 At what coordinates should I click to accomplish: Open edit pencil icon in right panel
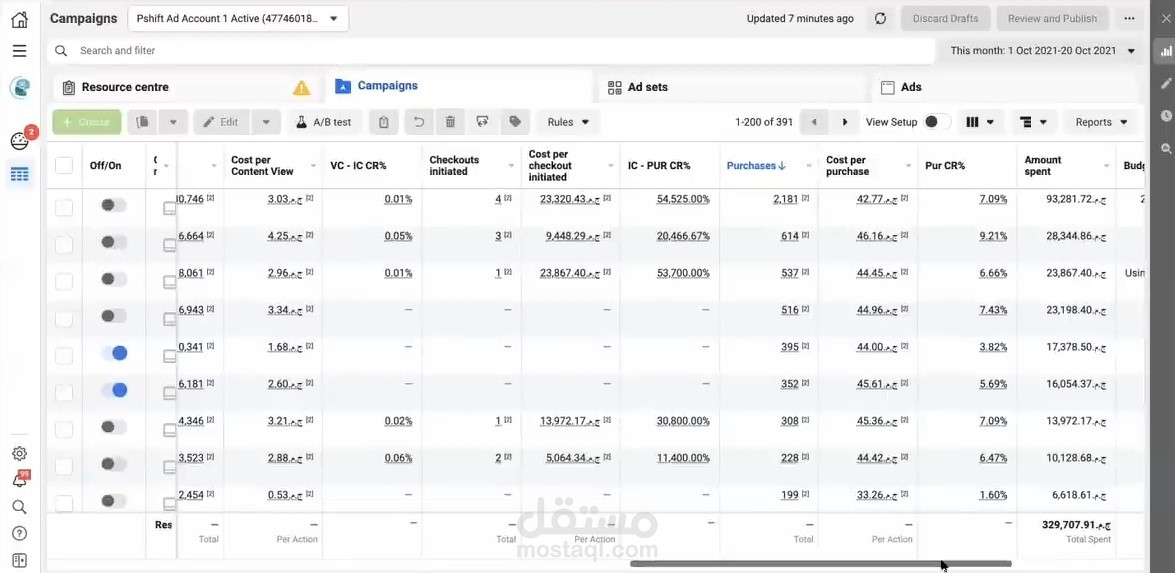pos(1166,83)
